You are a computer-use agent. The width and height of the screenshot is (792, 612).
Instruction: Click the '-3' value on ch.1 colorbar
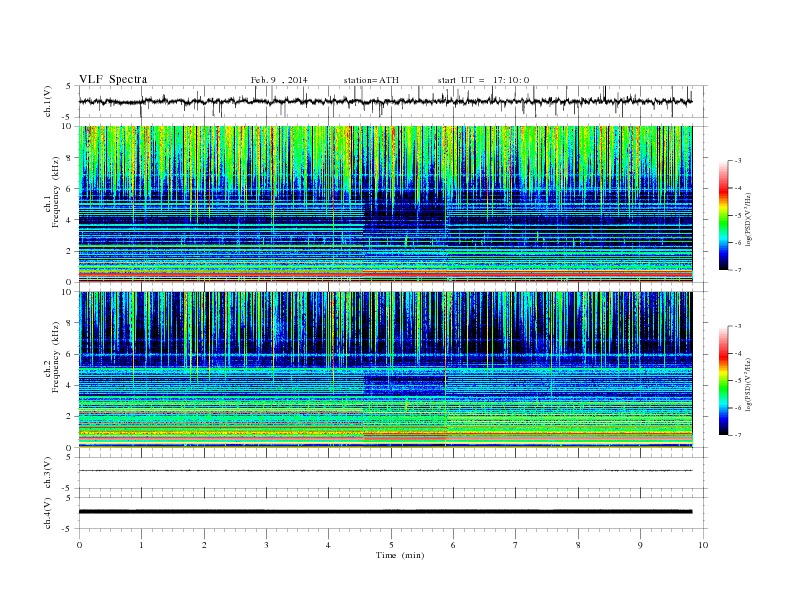coord(738,161)
